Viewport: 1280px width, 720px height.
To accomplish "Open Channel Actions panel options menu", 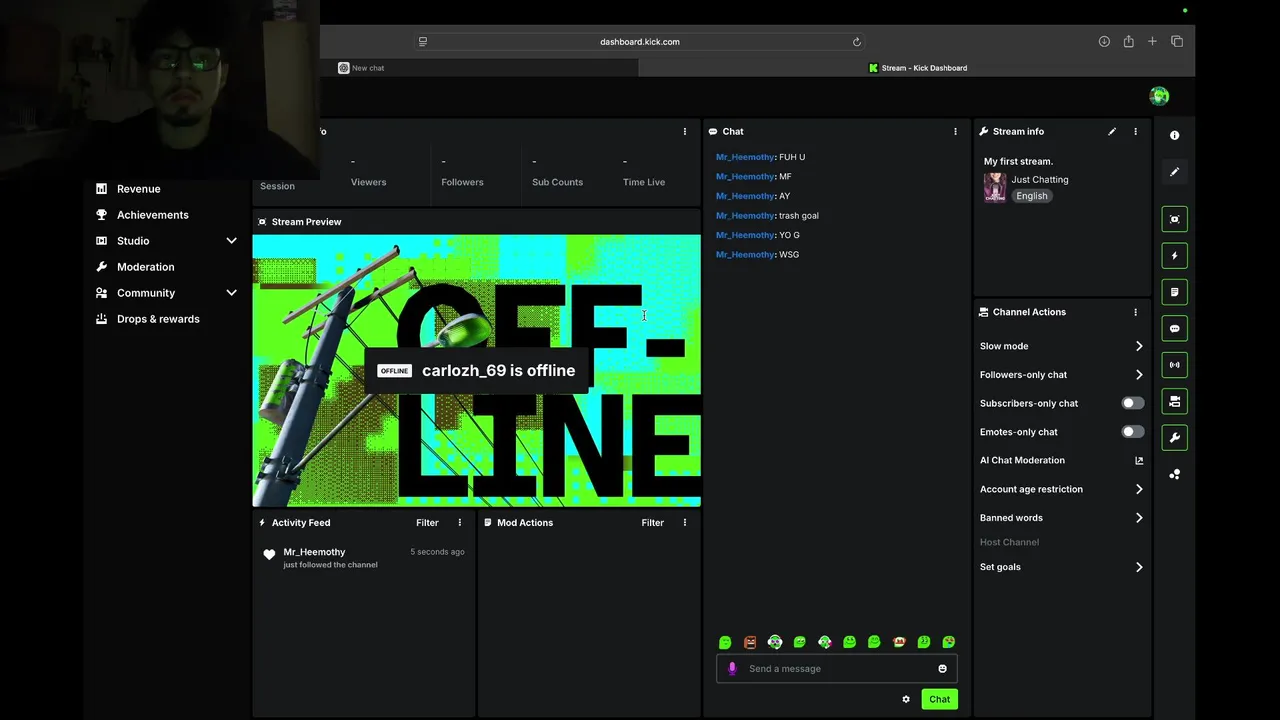I will pos(1135,312).
